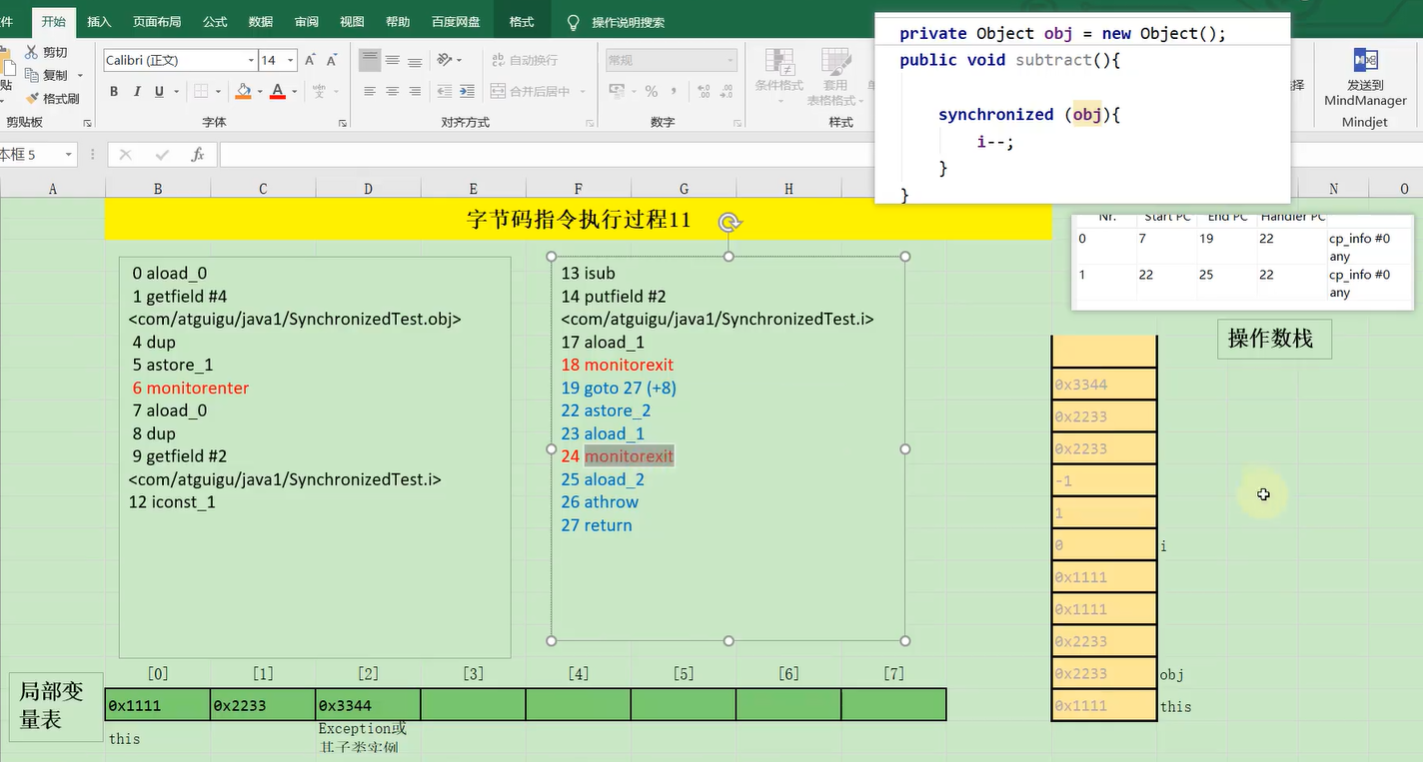Open the Calibri font name dropdown
Screen dimensions: 1423x762
pyautogui.click(x=251, y=61)
